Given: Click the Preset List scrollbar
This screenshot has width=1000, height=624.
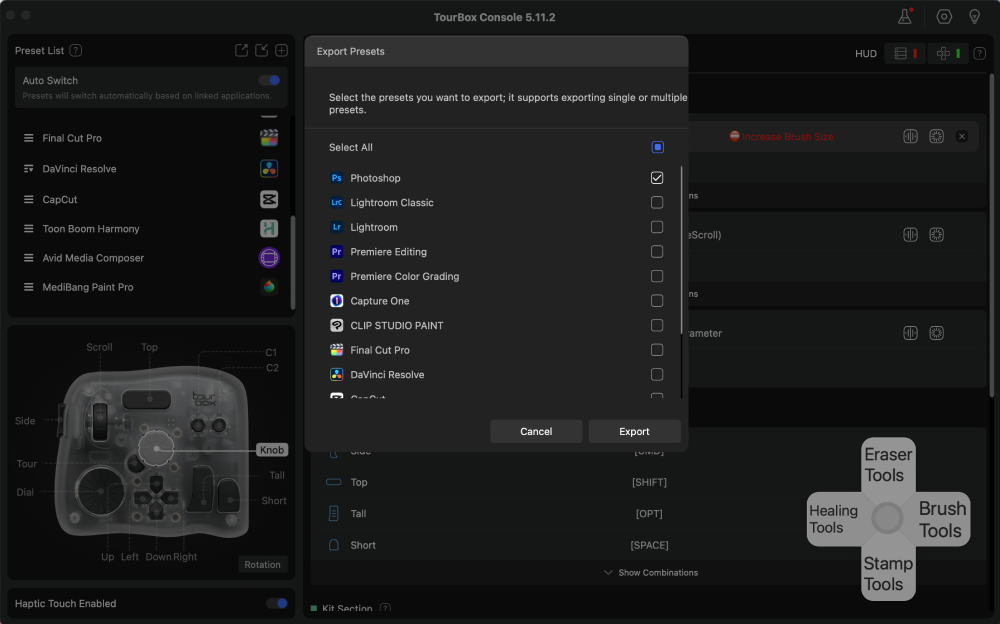Looking at the screenshot, I should [x=293, y=262].
